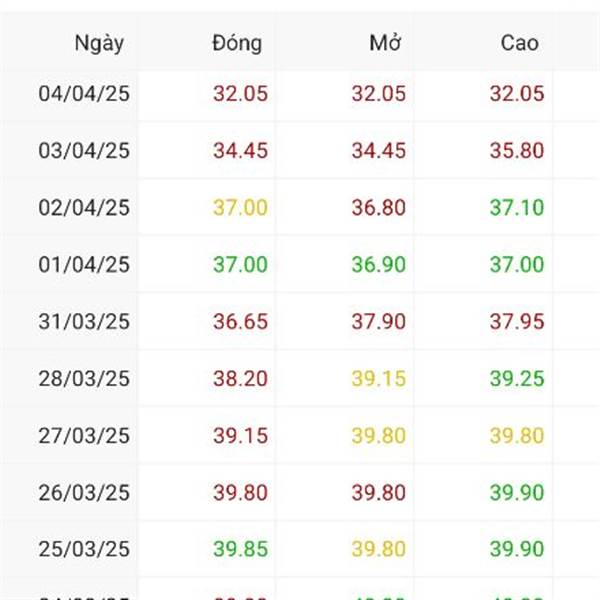600x600 pixels.
Task: Click the 28/03/25 date cell
Action: click(x=84, y=379)
